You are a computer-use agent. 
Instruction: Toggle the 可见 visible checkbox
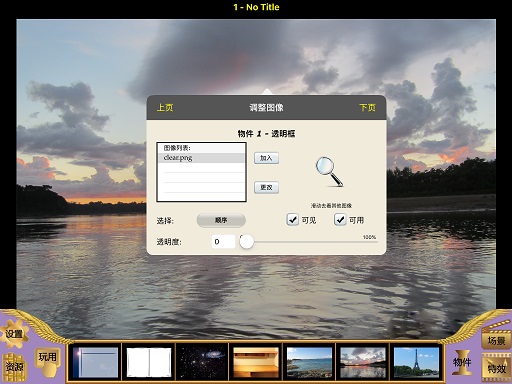pyautogui.click(x=293, y=220)
